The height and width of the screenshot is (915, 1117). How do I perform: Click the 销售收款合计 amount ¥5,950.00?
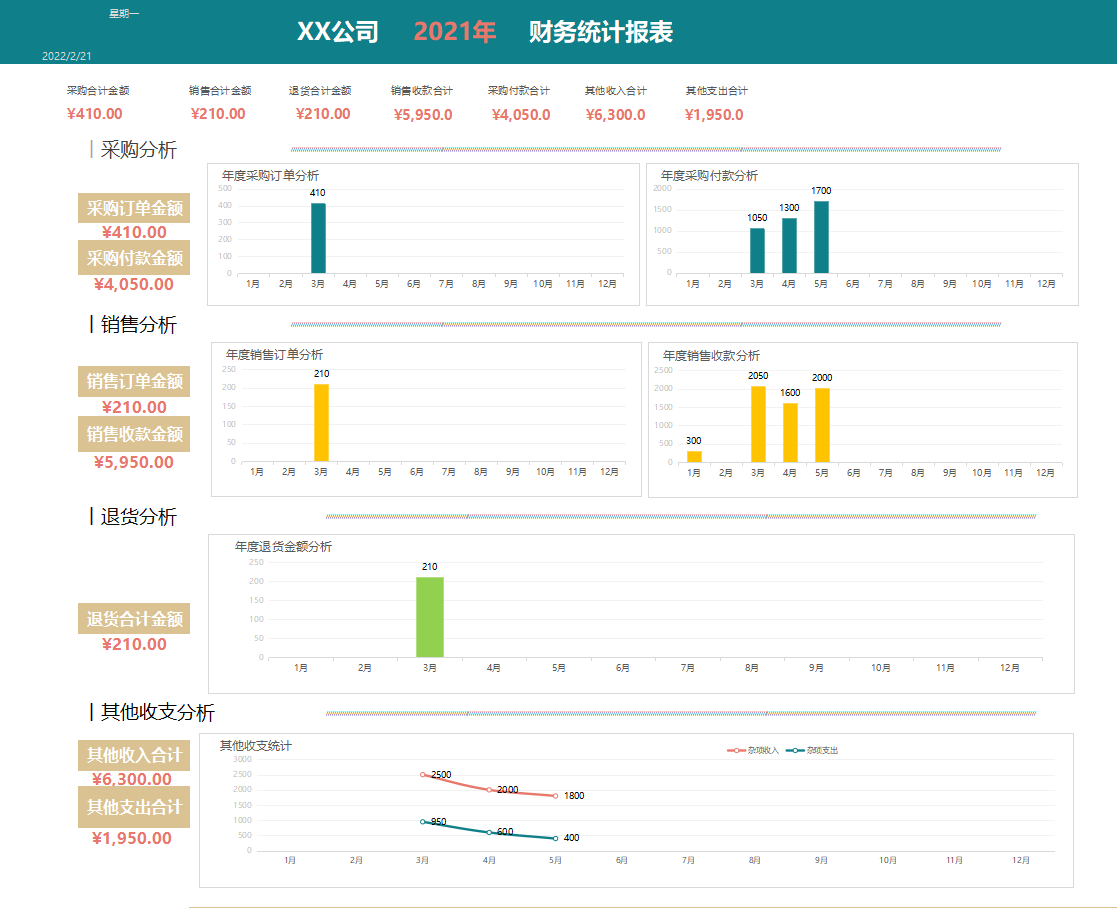tap(425, 114)
